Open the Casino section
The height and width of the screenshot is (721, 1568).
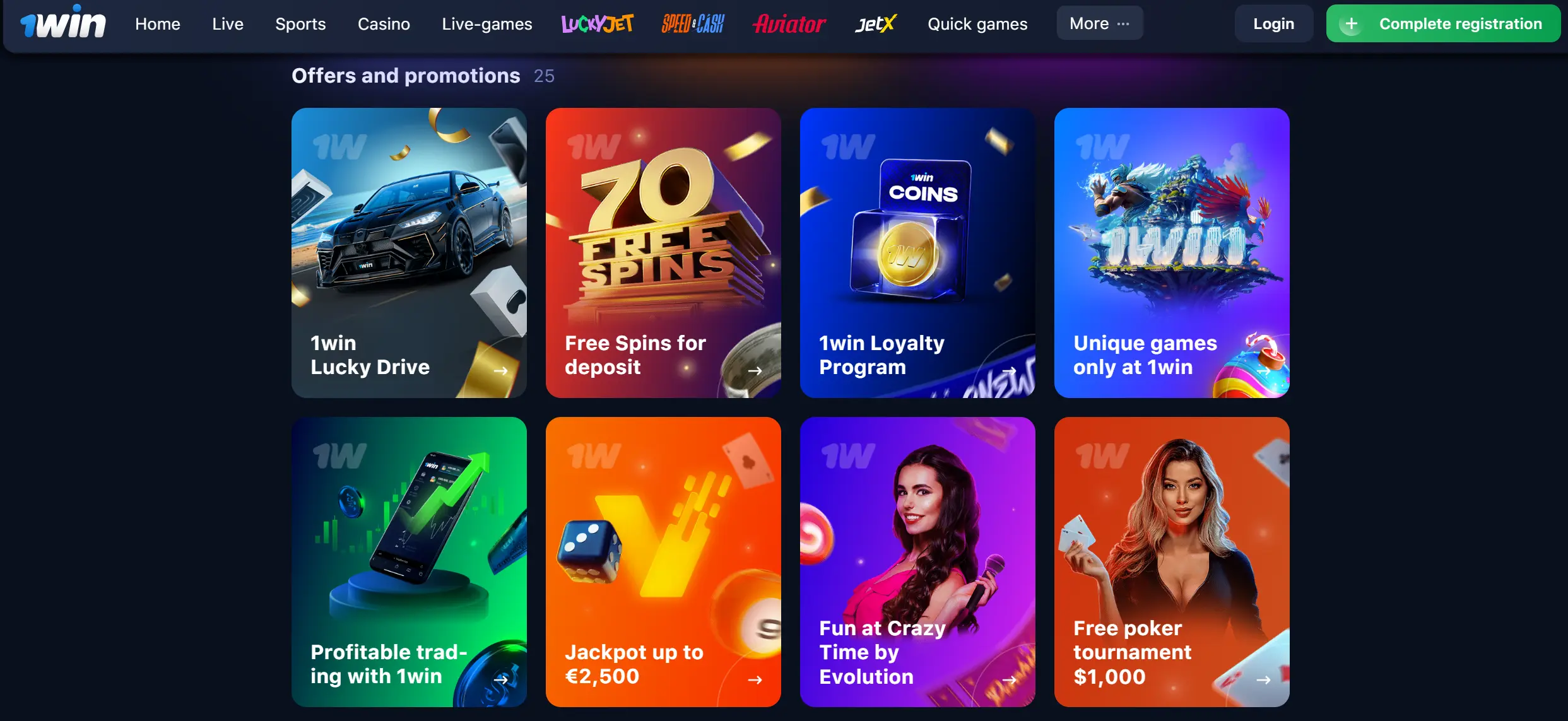pyautogui.click(x=384, y=24)
